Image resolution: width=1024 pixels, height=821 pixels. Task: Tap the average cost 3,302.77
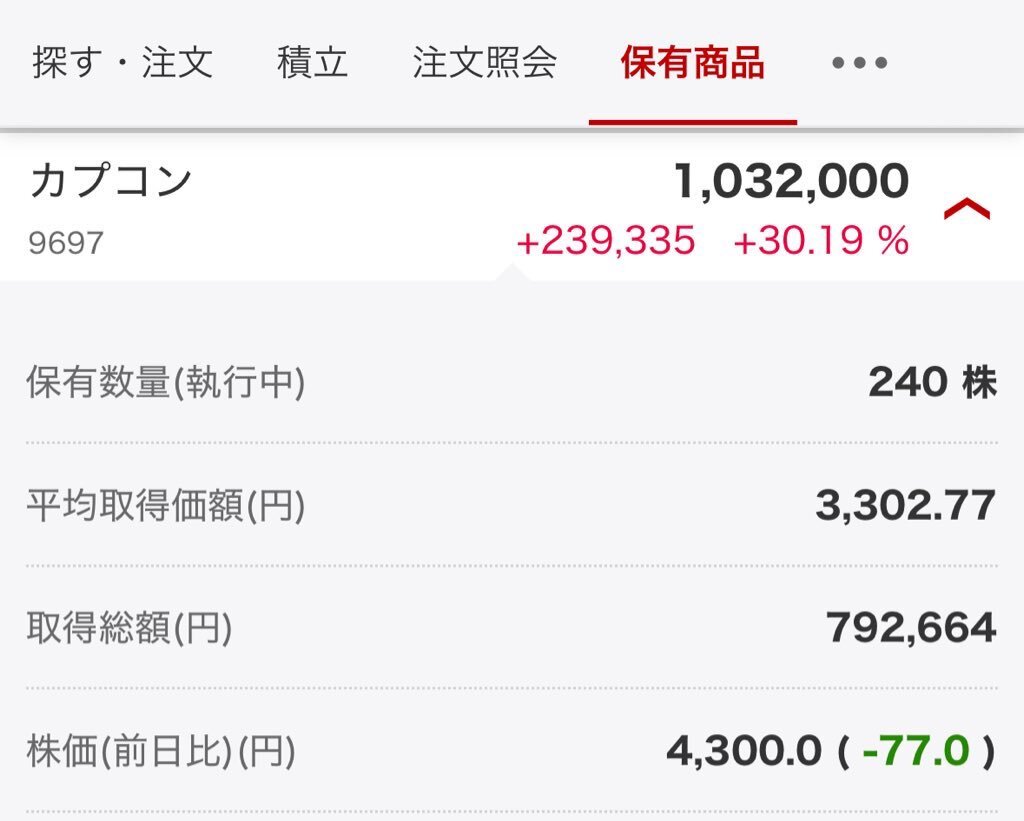906,506
